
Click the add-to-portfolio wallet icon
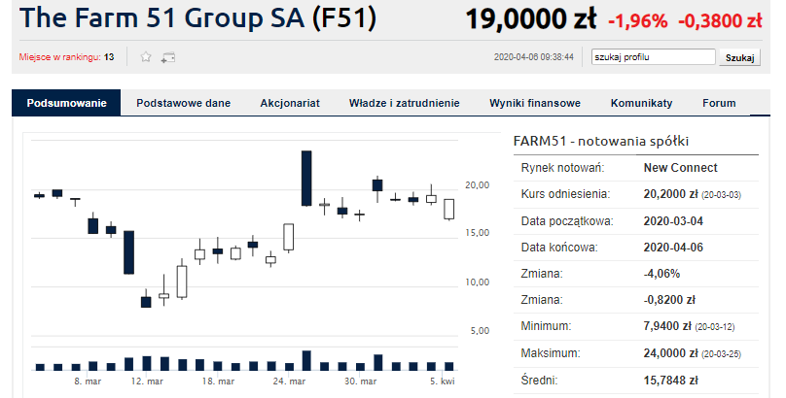[x=168, y=58]
